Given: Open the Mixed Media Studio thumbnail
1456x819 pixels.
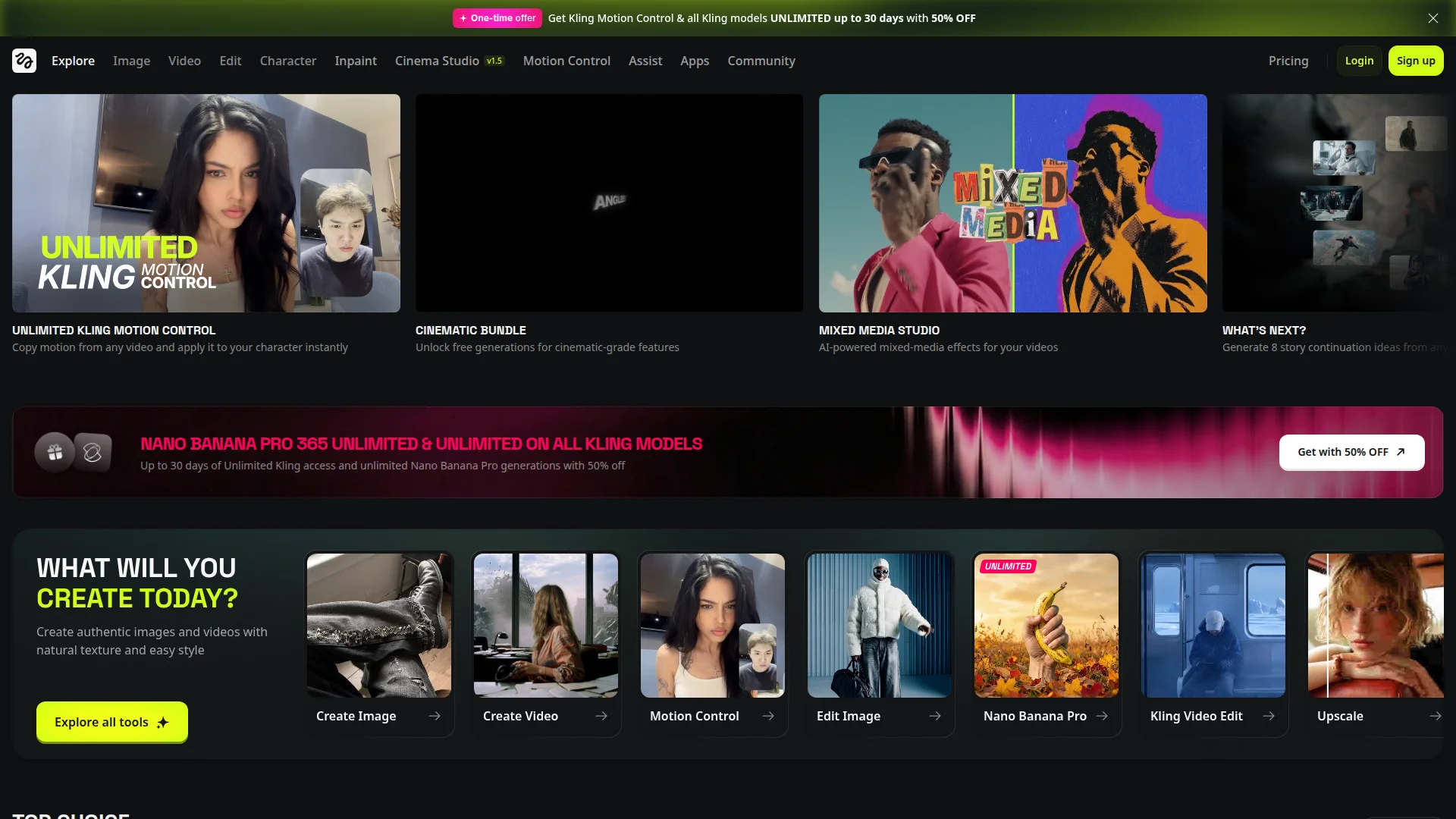Looking at the screenshot, I should tap(1012, 203).
